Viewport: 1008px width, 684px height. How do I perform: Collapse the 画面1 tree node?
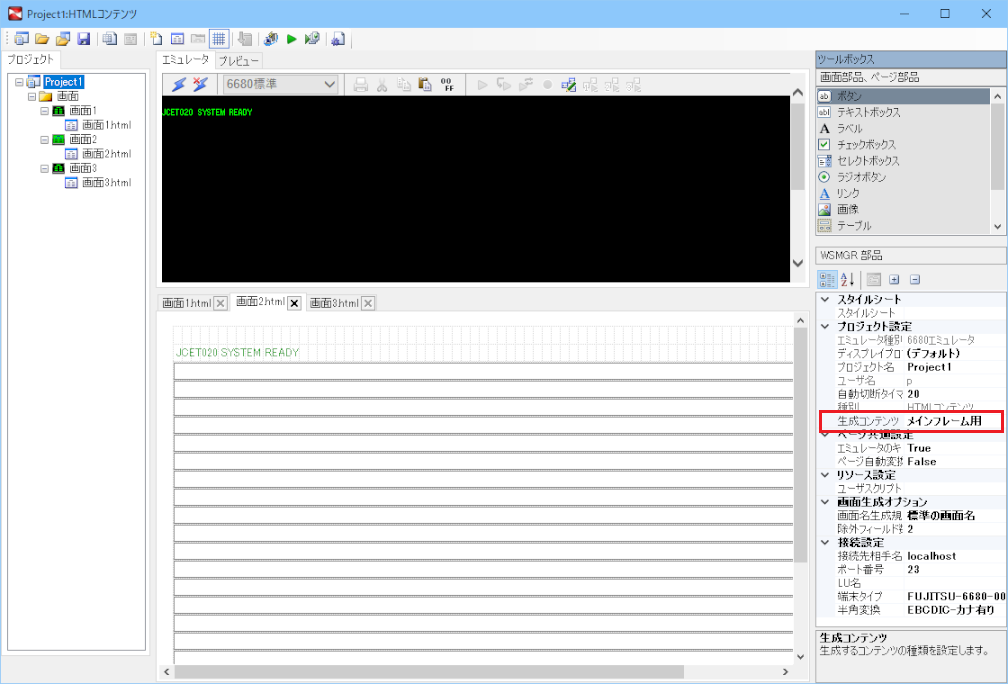[x=44, y=111]
